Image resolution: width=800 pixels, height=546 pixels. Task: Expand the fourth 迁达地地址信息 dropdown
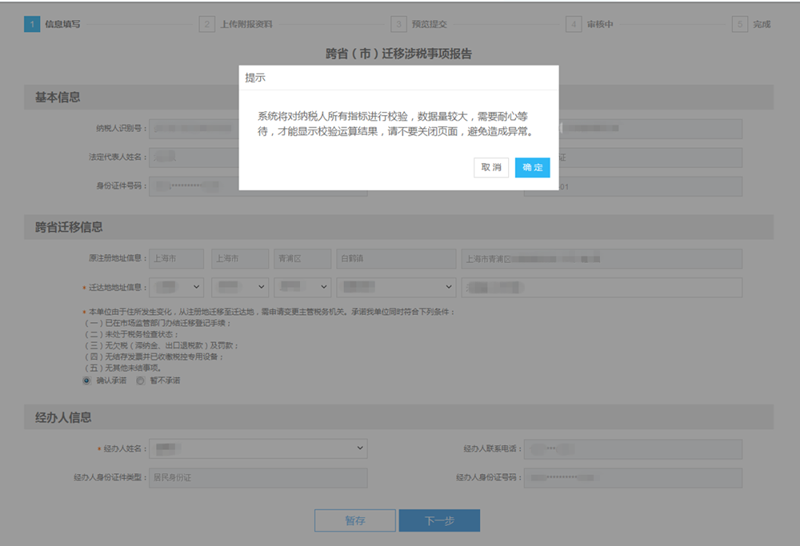tap(395, 288)
